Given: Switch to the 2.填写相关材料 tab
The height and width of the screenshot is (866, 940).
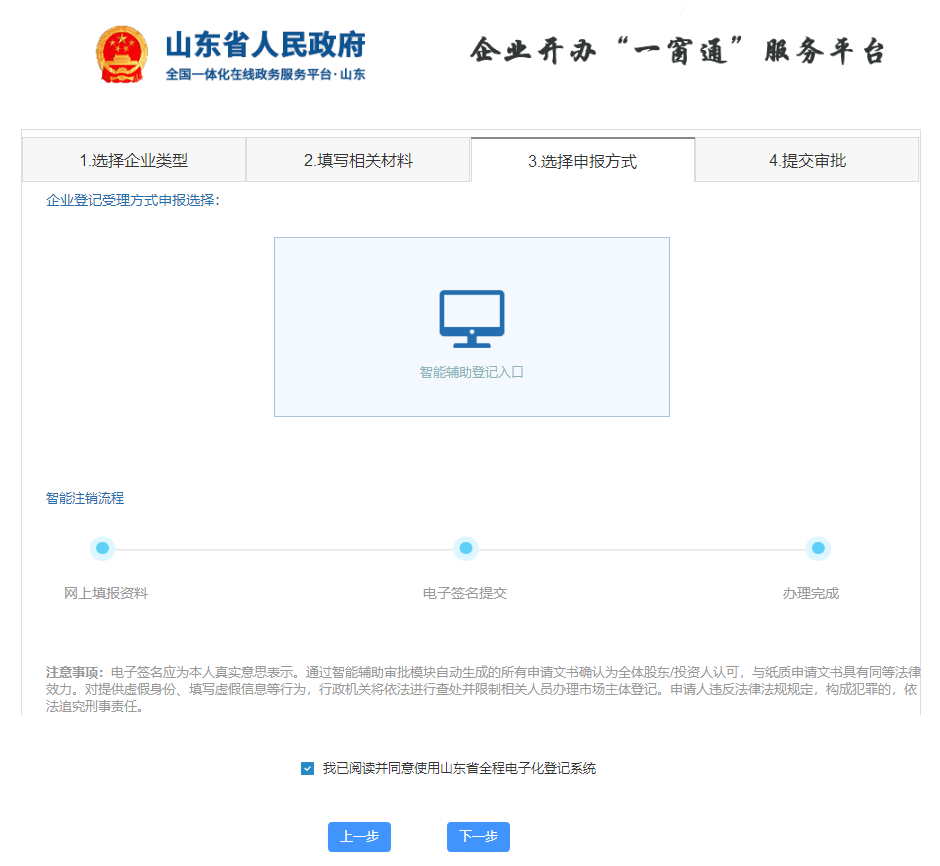Looking at the screenshot, I should (358, 160).
